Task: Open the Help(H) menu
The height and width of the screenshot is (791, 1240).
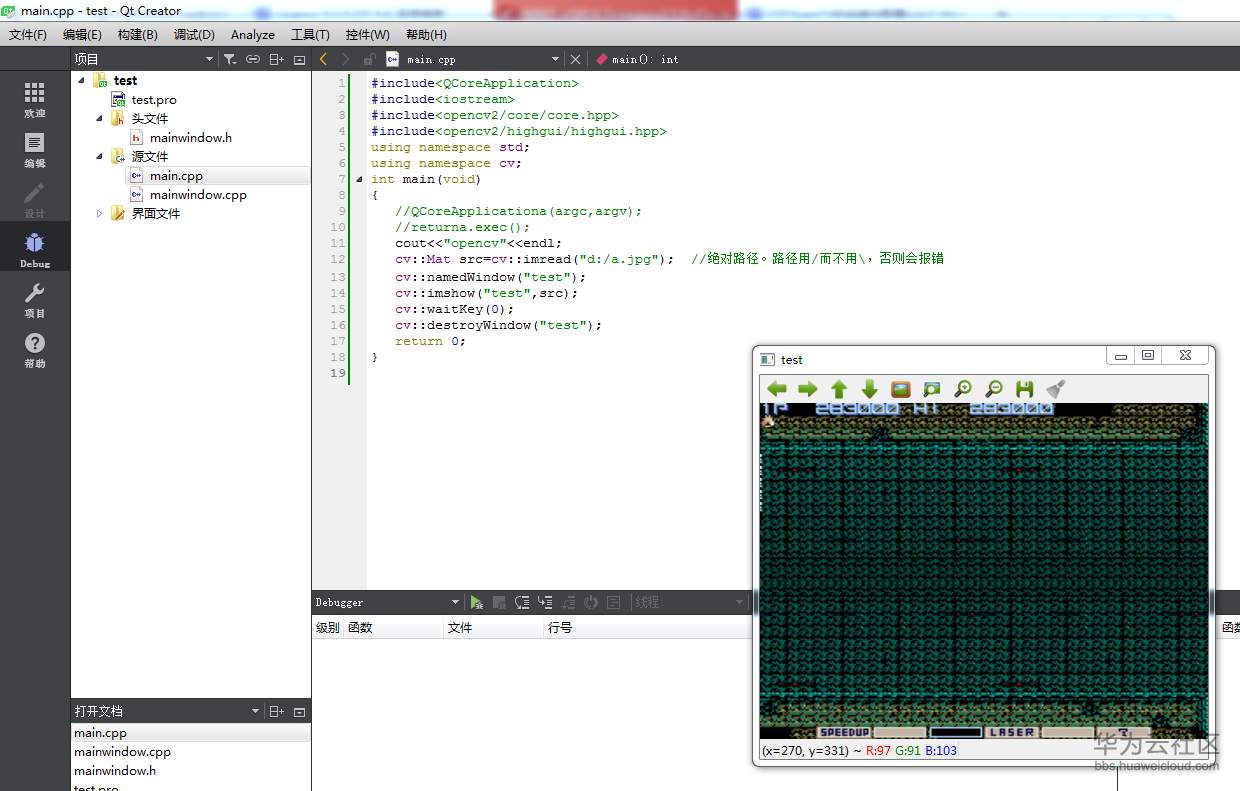Action: [x=426, y=34]
